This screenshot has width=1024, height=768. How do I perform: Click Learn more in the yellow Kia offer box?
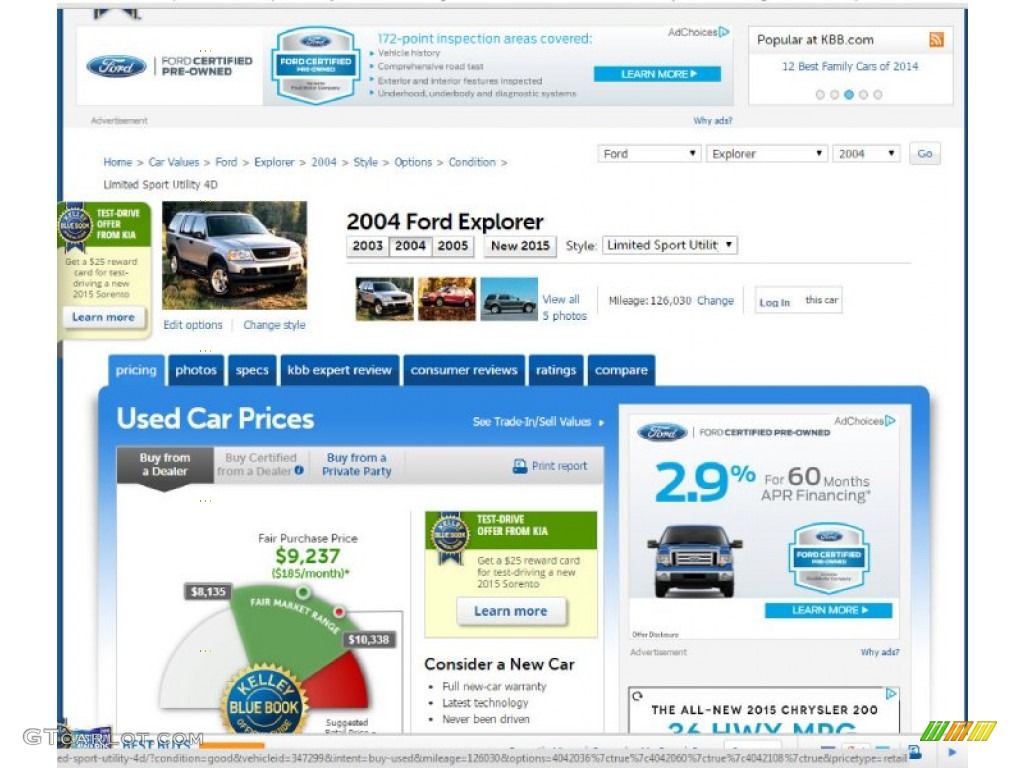click(x=511, y=611)
